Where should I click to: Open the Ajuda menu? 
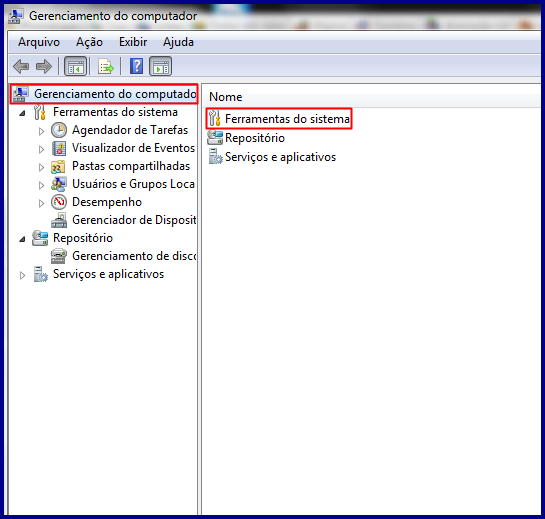tap(178, 42)
